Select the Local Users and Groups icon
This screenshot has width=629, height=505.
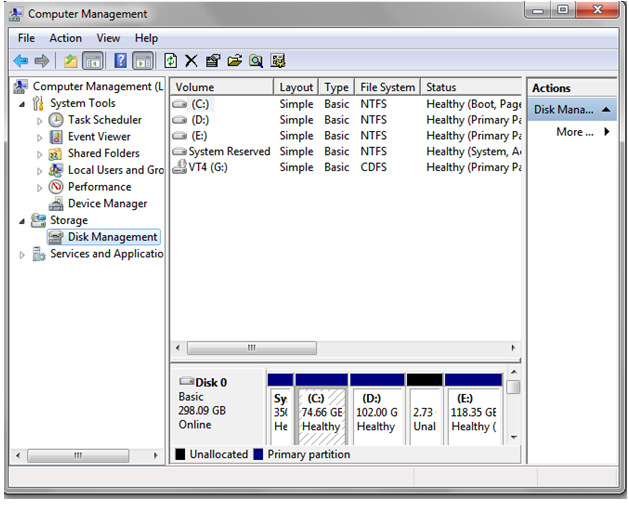[x=55, y=170]
